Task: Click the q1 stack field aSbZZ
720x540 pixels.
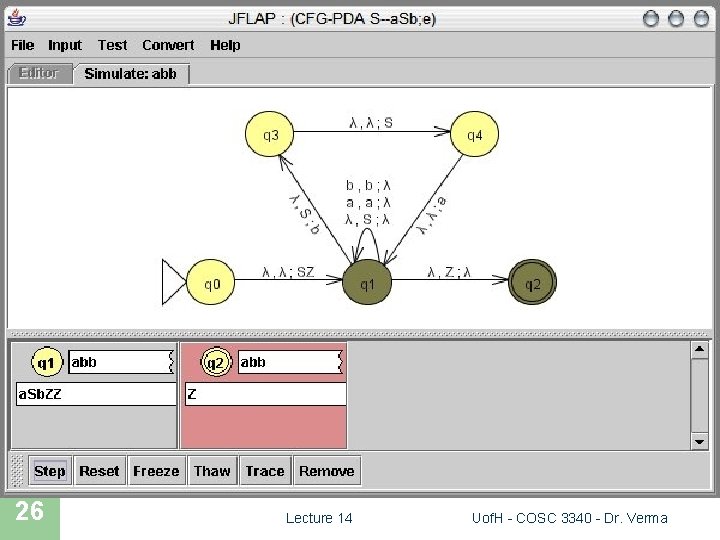Action: [x=96, y=394]
